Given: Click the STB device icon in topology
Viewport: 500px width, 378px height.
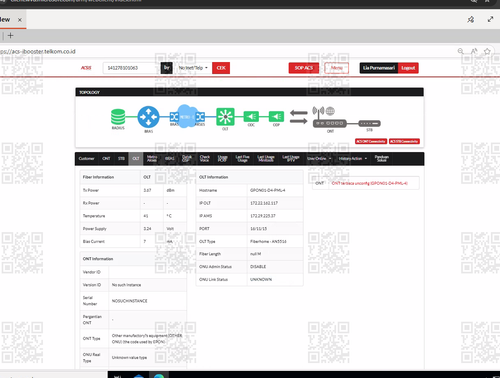Looking at the screenshot, I should tap(369, 123).
